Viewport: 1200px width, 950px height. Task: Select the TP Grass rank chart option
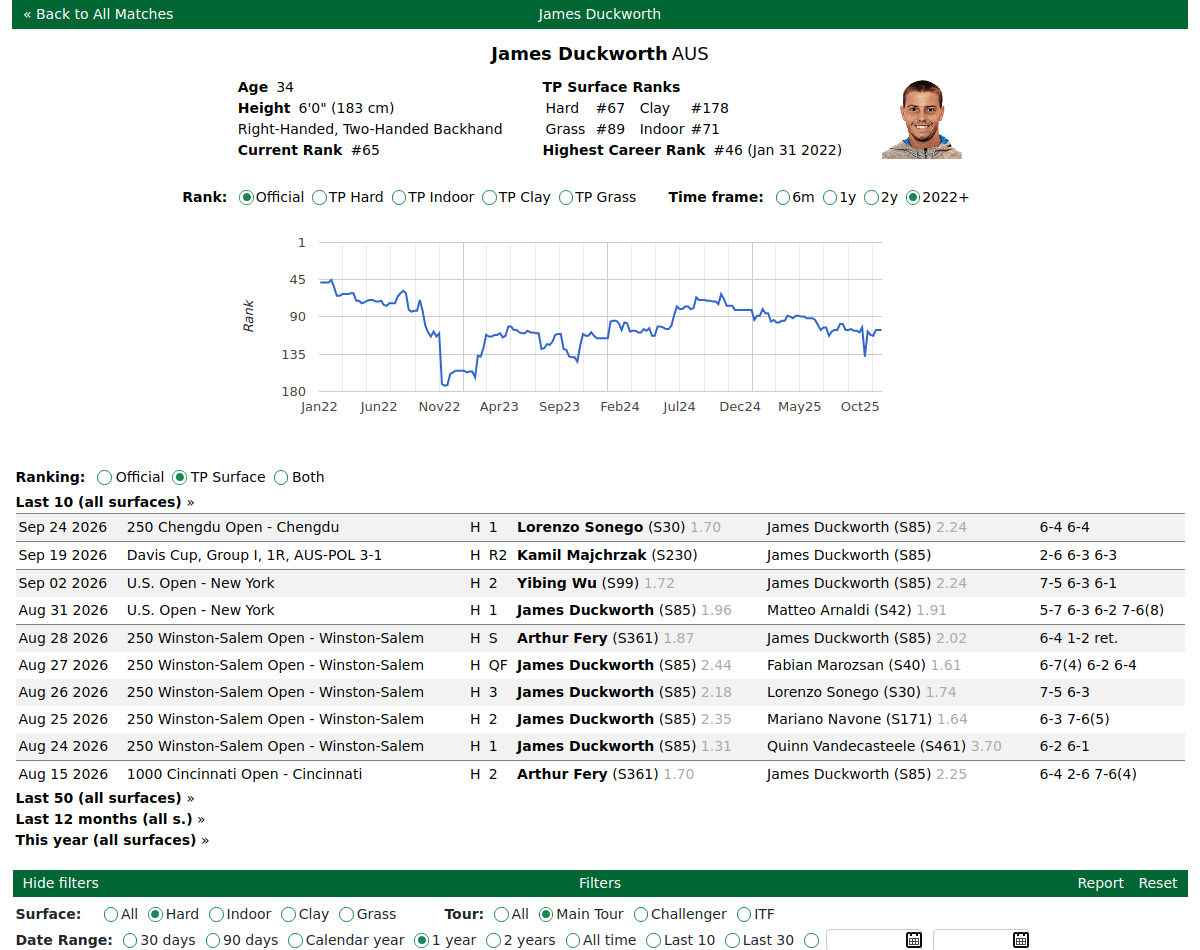pos(566,197)
